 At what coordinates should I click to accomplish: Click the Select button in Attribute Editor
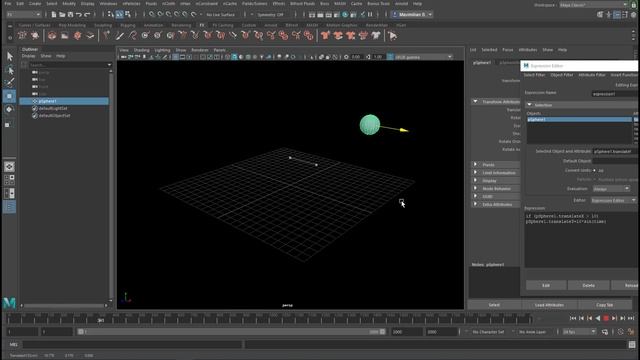click(494, 305)
